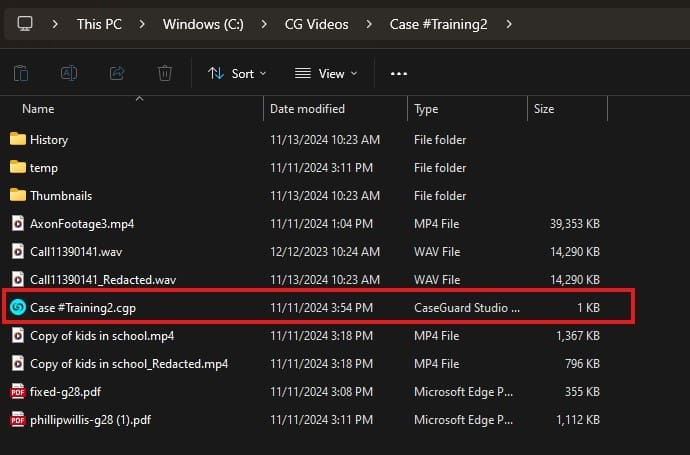Viewport: 690px width, 455px height.
Task: Click the Delete trash icon
Action: pyautogui.click(x=165, y=73)
